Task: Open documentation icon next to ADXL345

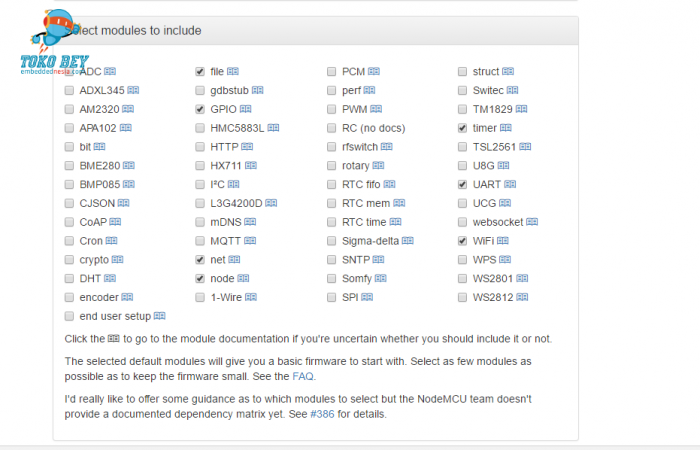Action: click(x=133, y=90)
